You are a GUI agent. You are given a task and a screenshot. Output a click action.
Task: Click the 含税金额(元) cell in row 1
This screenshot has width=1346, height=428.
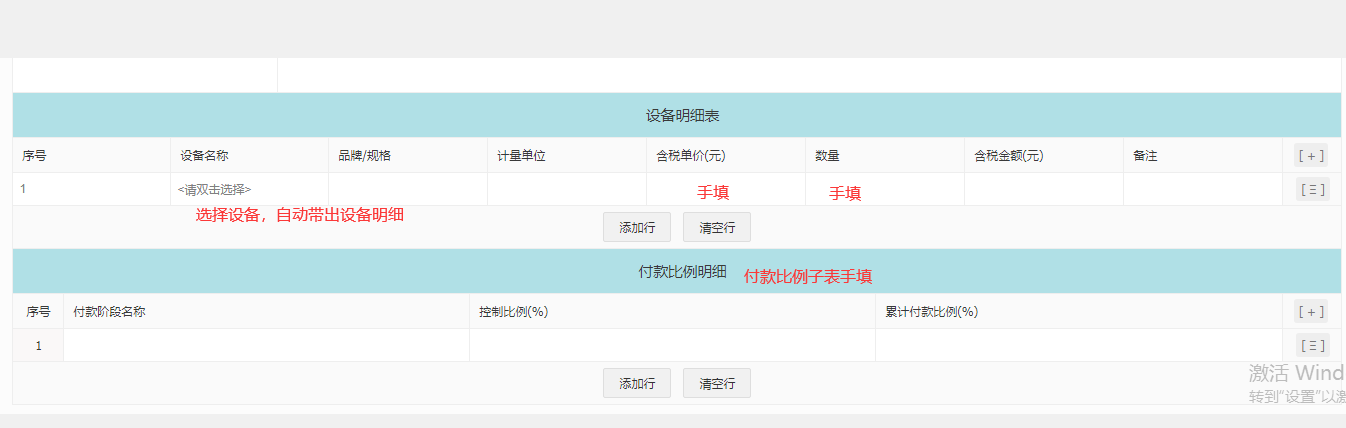[x=1044, y=189]
